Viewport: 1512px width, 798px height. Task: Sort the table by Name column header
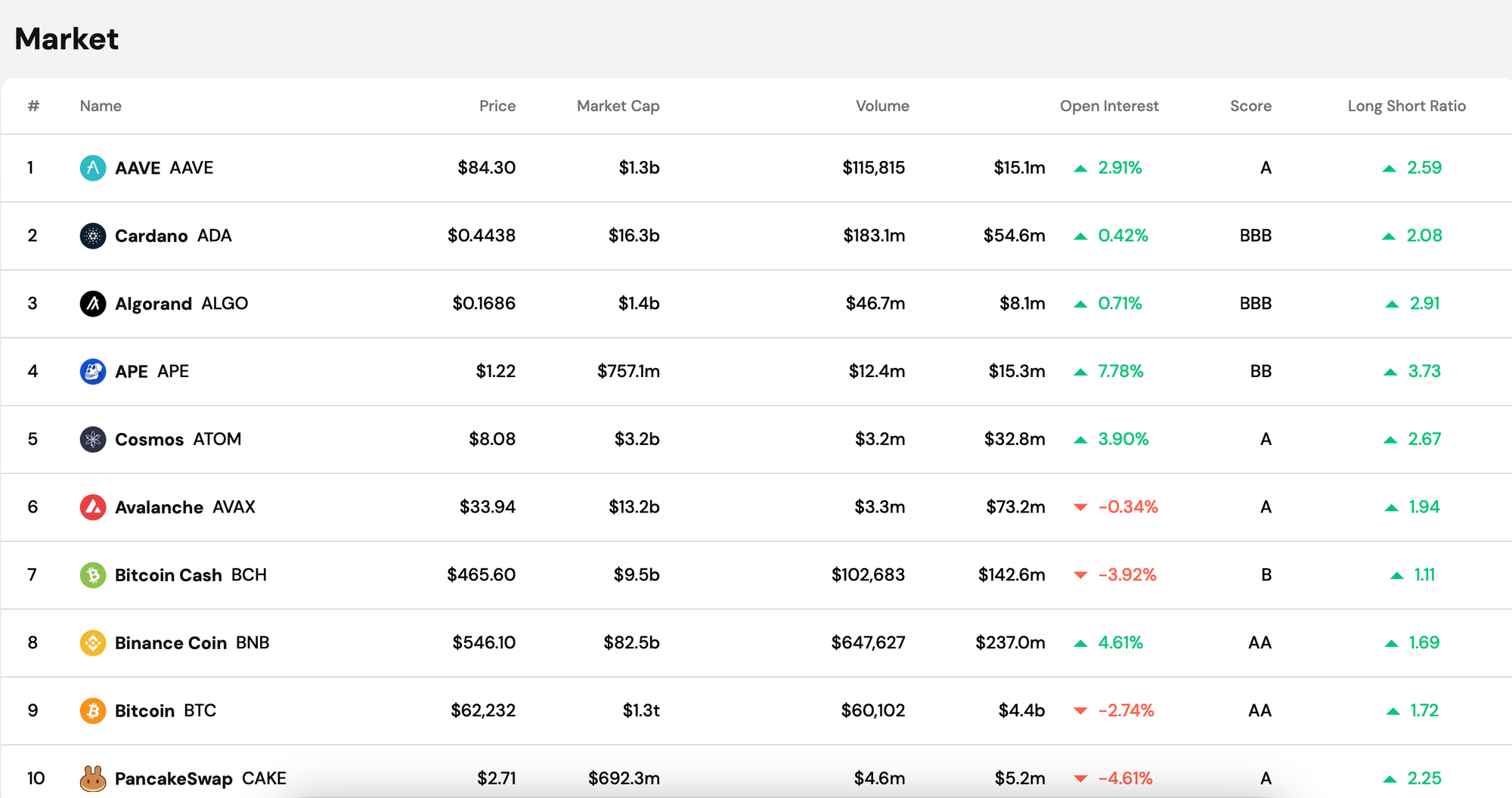pyautogui.click(x=101, y=106)
